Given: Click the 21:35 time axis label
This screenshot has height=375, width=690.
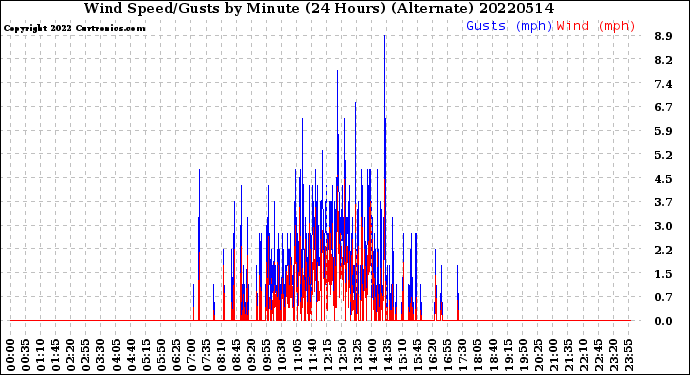Looking at the screenshot, I should (567, 355).
